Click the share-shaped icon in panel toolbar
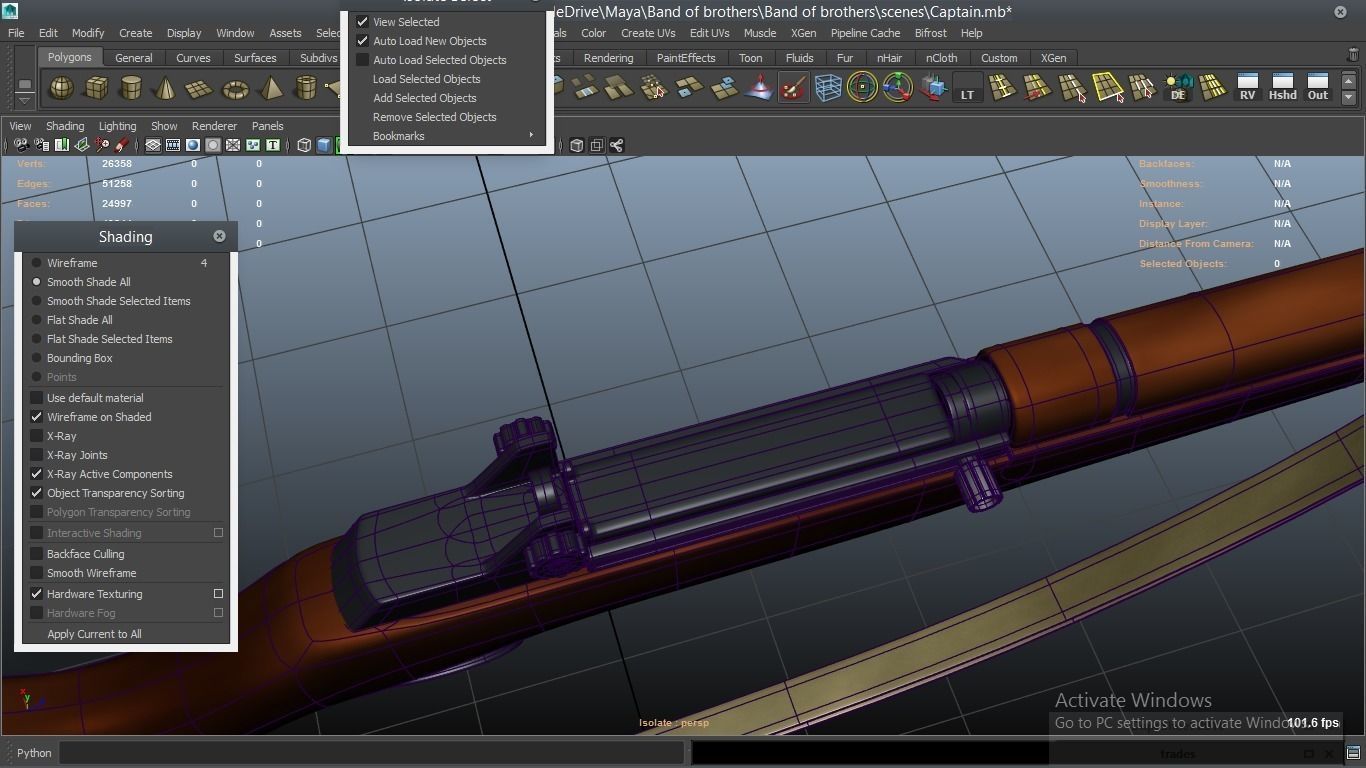The height and width of the screenshot is (768, 1366). click(x=617, y=145)
